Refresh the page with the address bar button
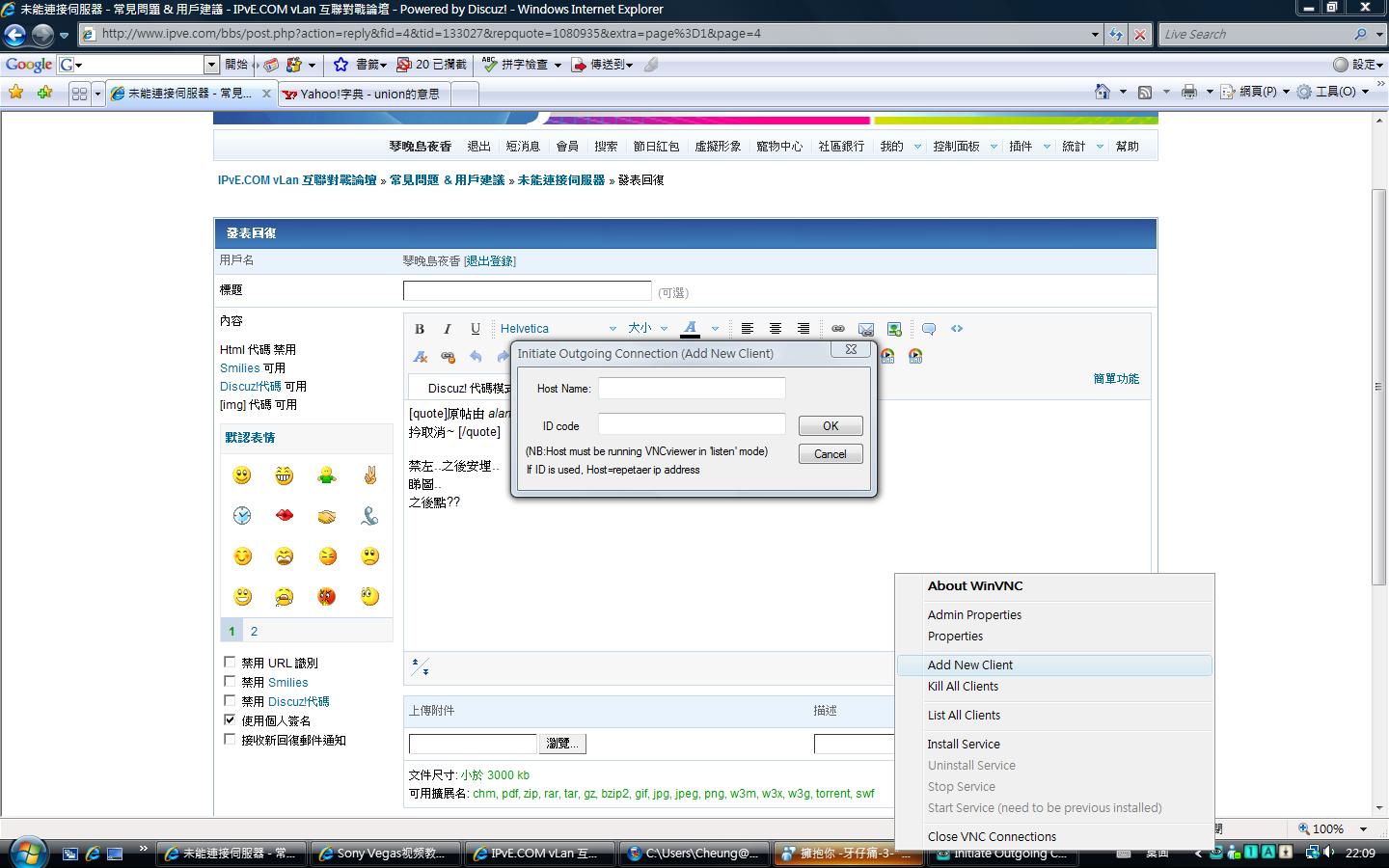 tap(1116, 34)
